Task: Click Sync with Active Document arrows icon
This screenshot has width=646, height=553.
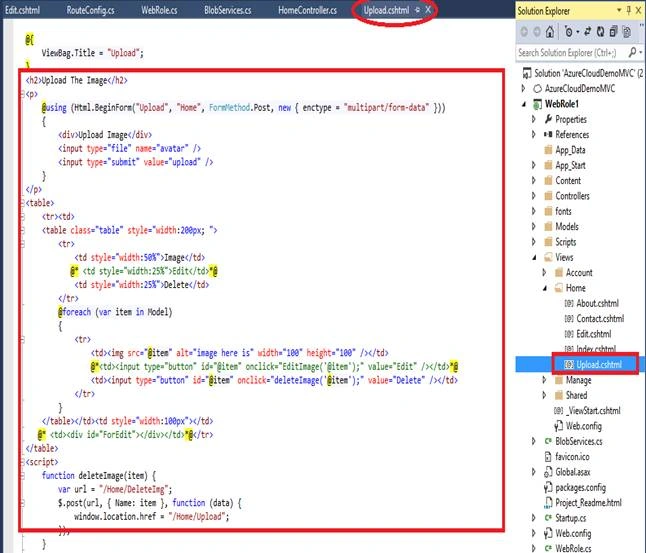Action: (587, 32)
